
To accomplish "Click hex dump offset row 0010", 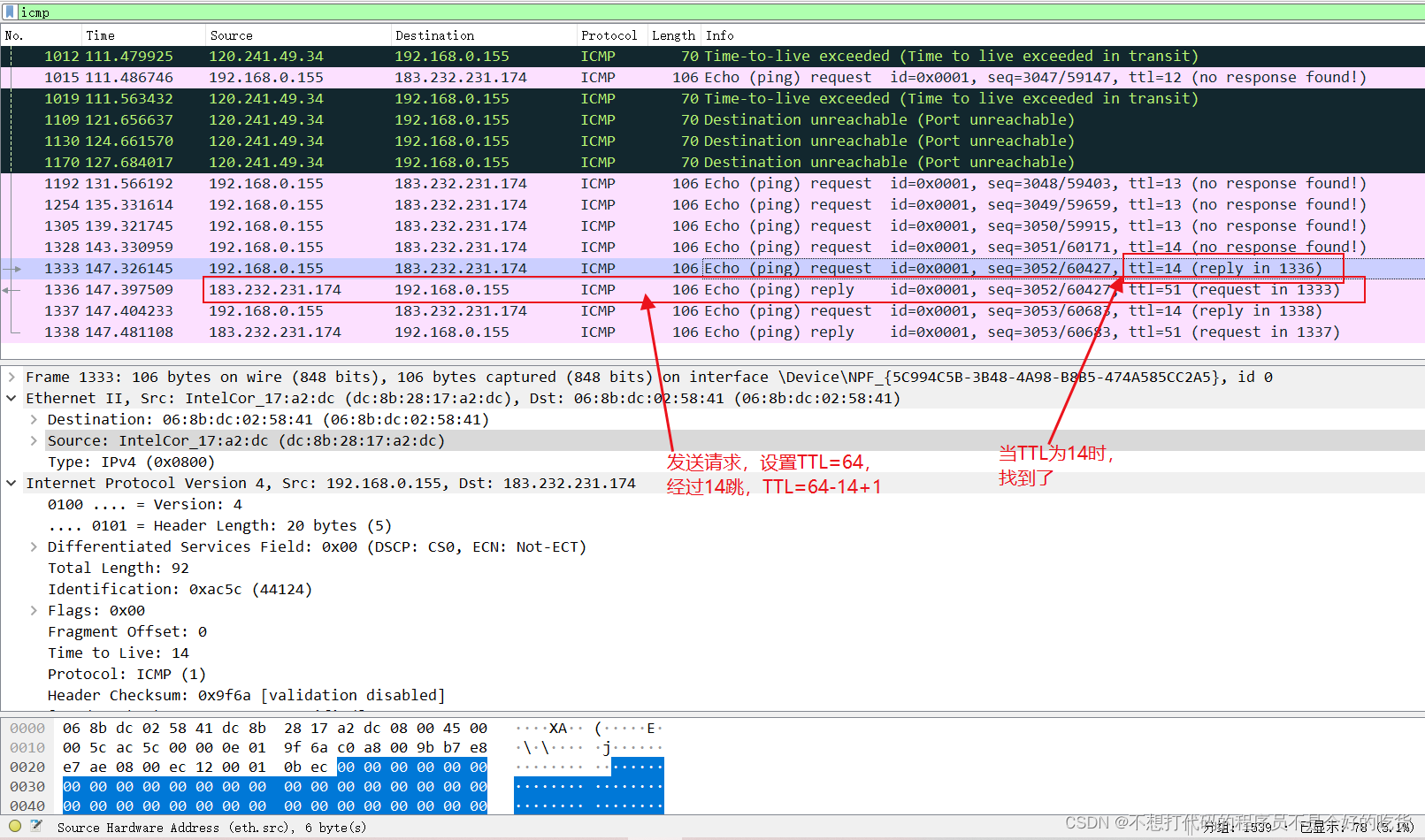I will tap(27, 747).
